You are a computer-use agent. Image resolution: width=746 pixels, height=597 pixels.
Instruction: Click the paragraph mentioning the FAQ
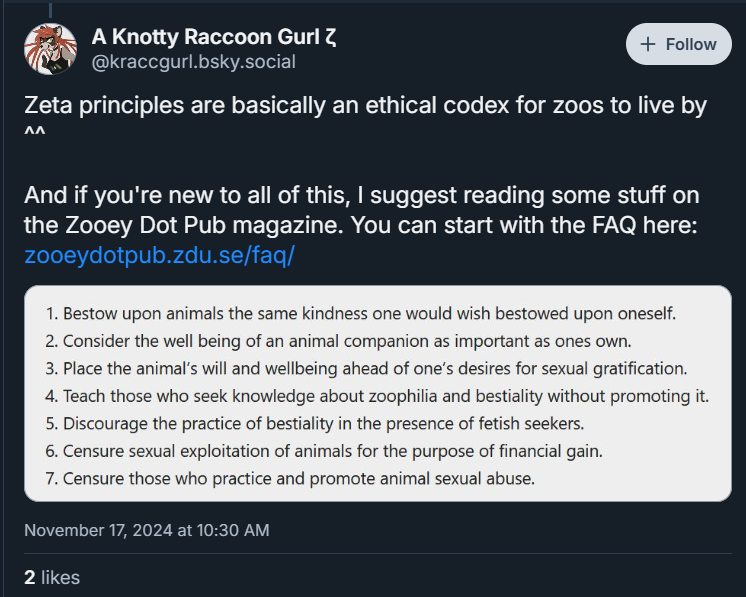coord(360,209)
